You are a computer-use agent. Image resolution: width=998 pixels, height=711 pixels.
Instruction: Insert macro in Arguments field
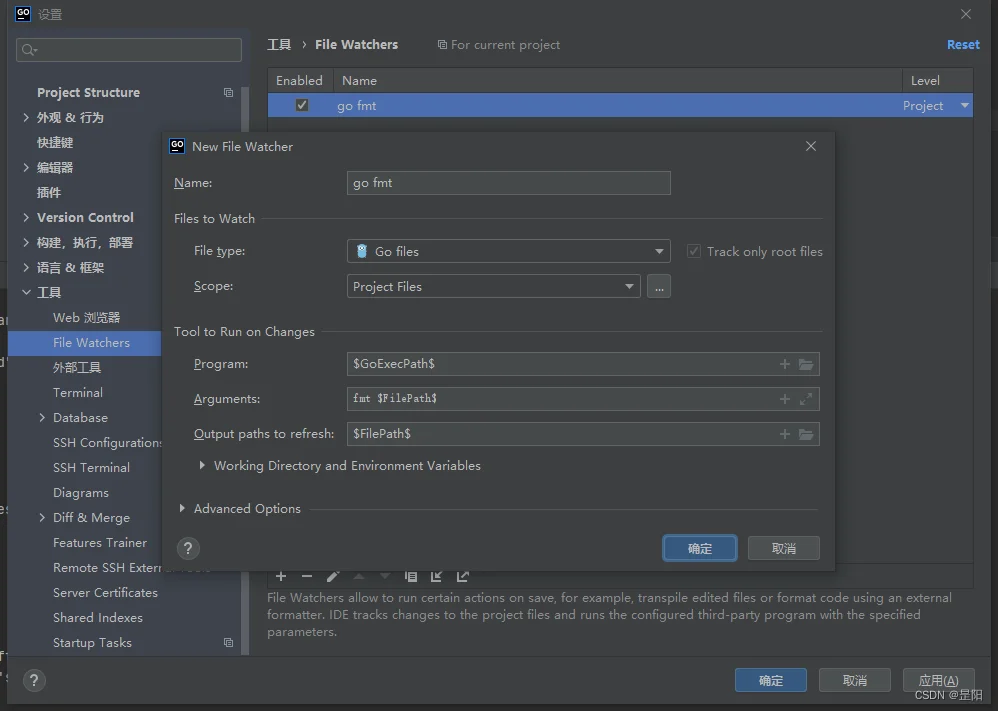785,399
